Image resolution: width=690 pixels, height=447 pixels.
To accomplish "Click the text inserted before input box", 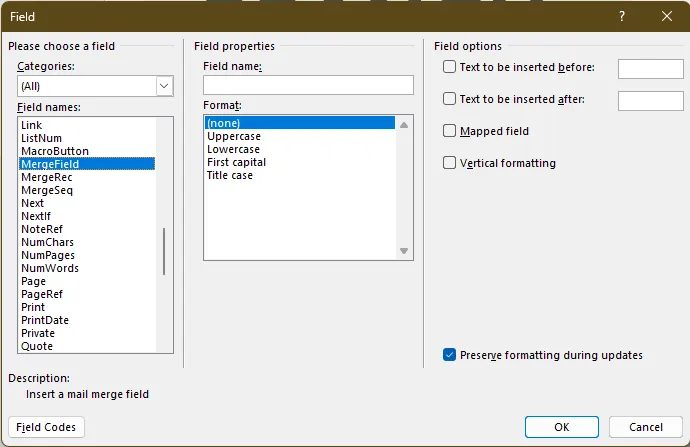I will 650,68.
